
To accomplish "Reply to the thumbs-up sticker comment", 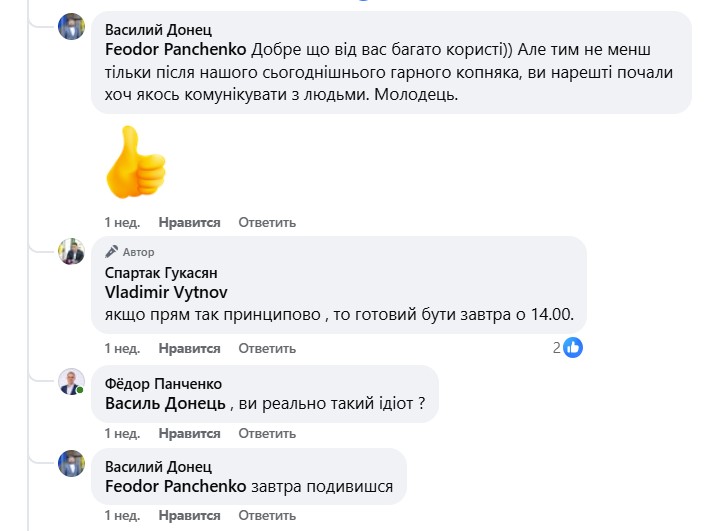I will pyautogui.click(x=267, y=222).
